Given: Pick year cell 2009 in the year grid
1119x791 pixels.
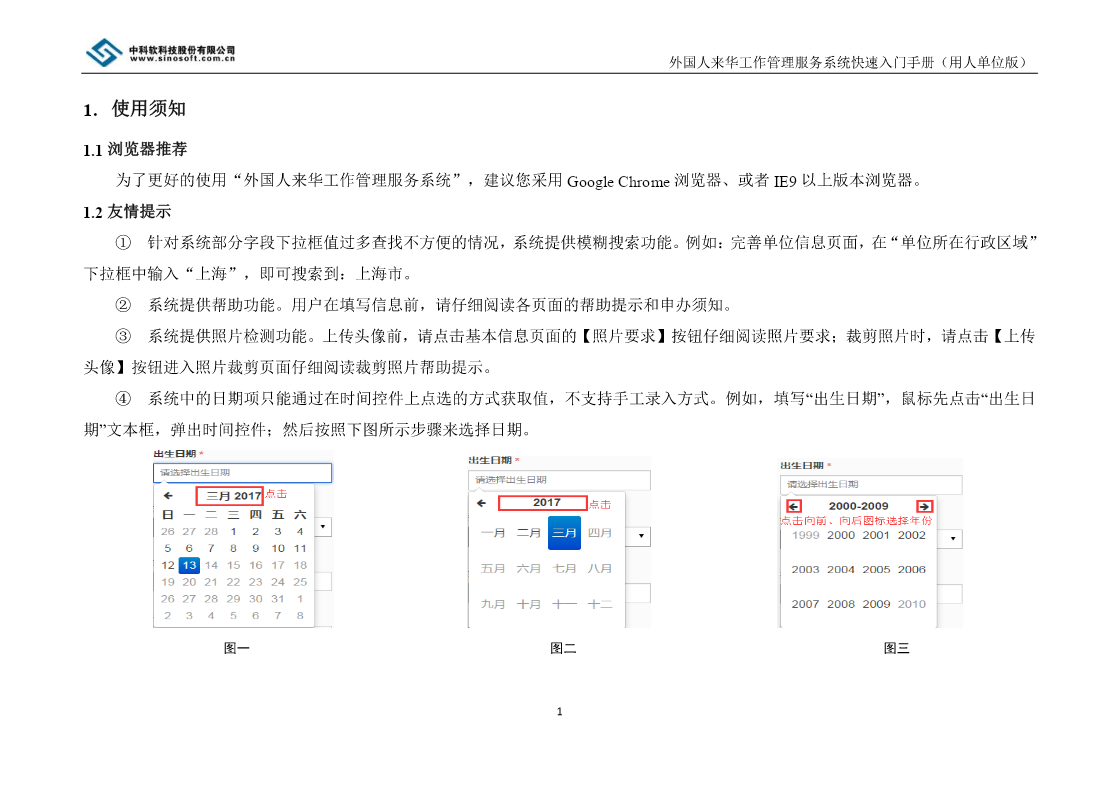Looking at the screenshot, I should pyautogui.click(x=876, y=604).
